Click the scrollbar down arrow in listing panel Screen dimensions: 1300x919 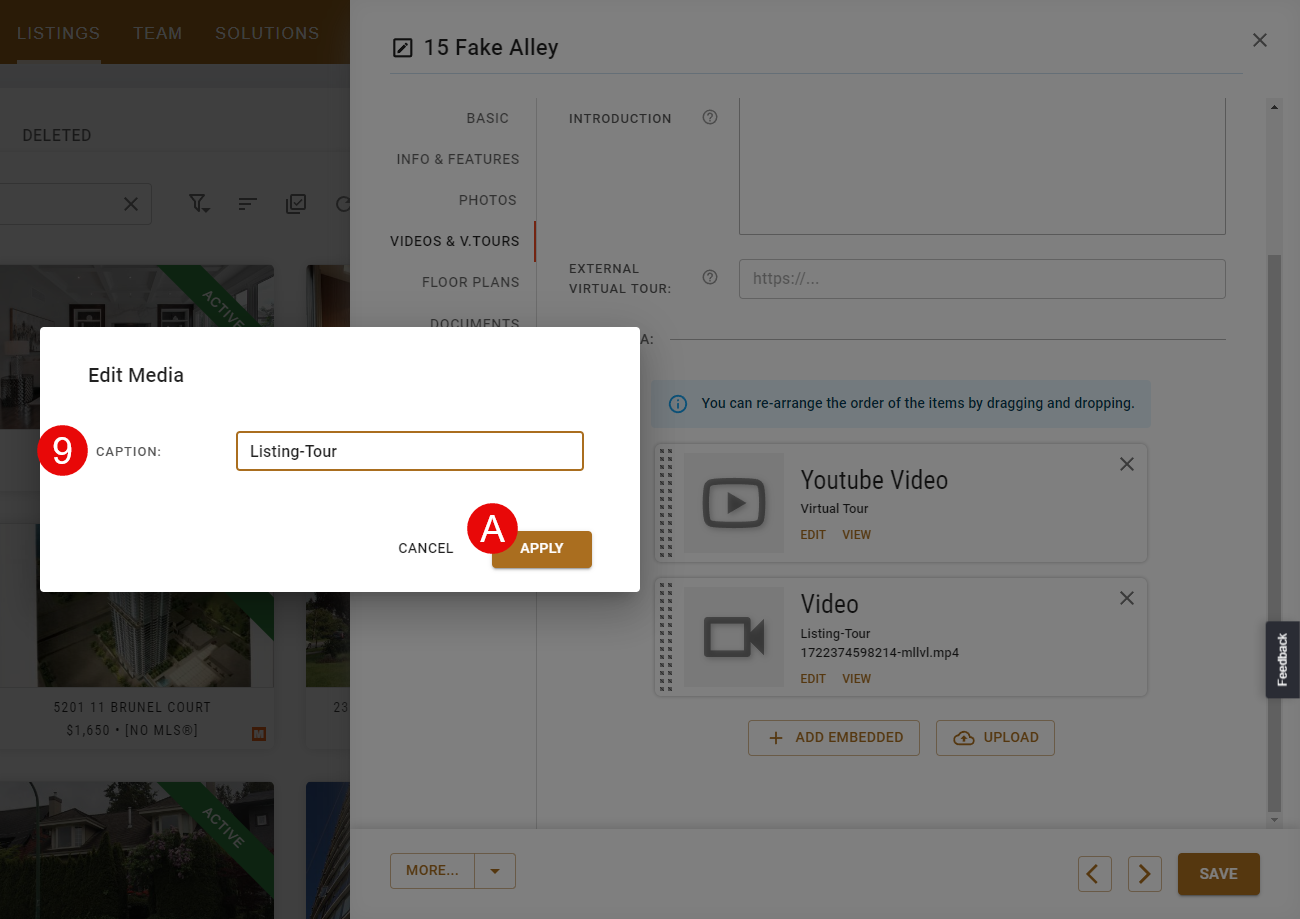pyautogui.click(x=1274, y=820)
